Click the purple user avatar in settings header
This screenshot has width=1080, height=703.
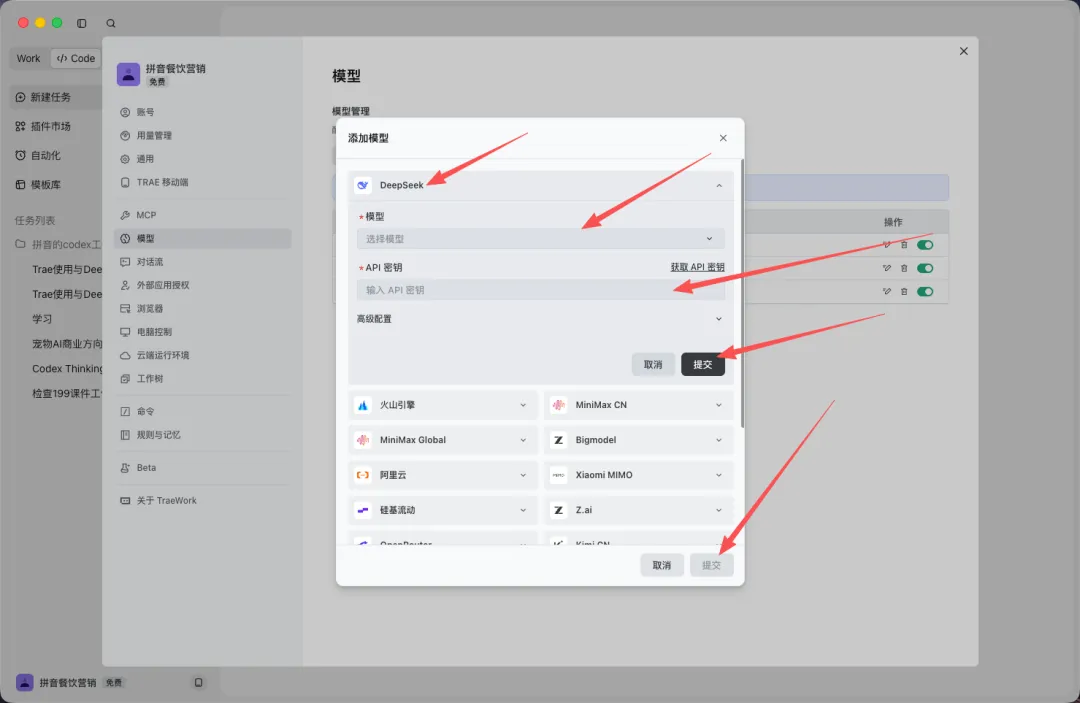tap(128, 74)
